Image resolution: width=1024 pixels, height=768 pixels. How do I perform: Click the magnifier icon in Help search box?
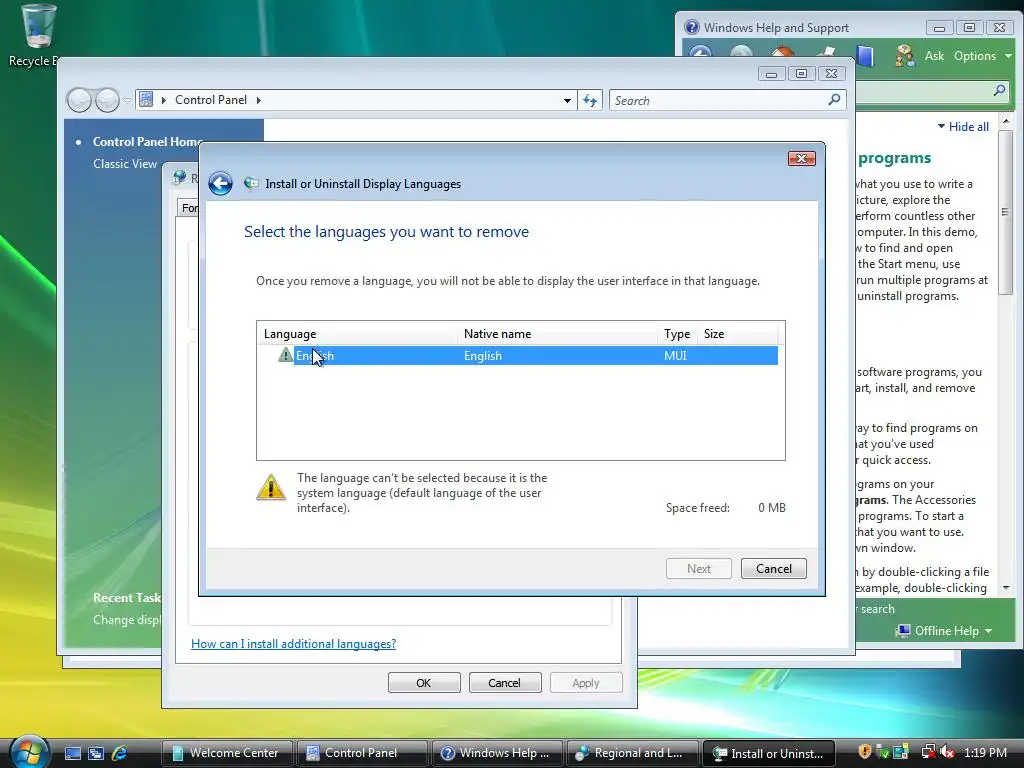(x=999, y=91)
